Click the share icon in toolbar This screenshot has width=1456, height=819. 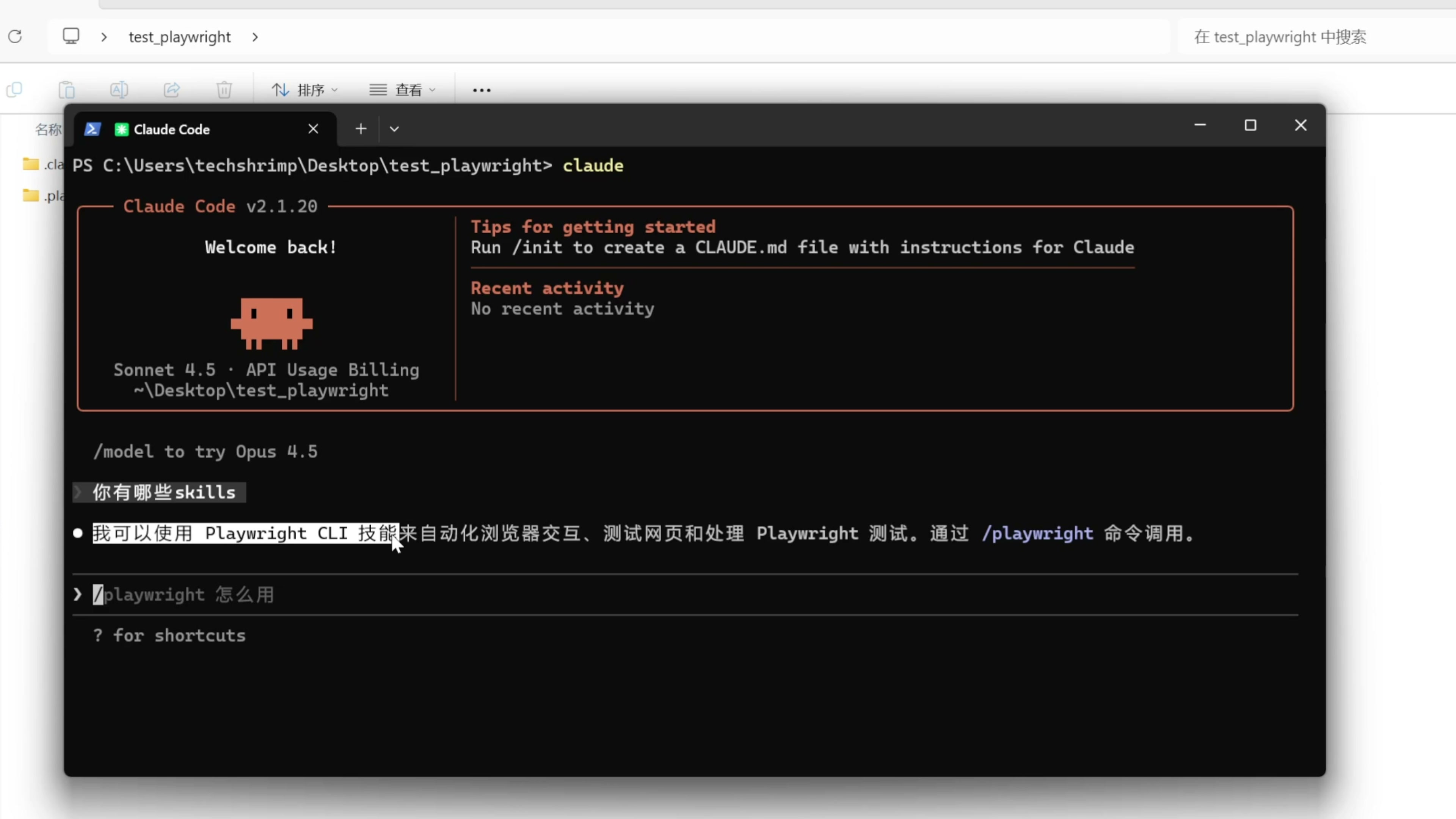172,90
